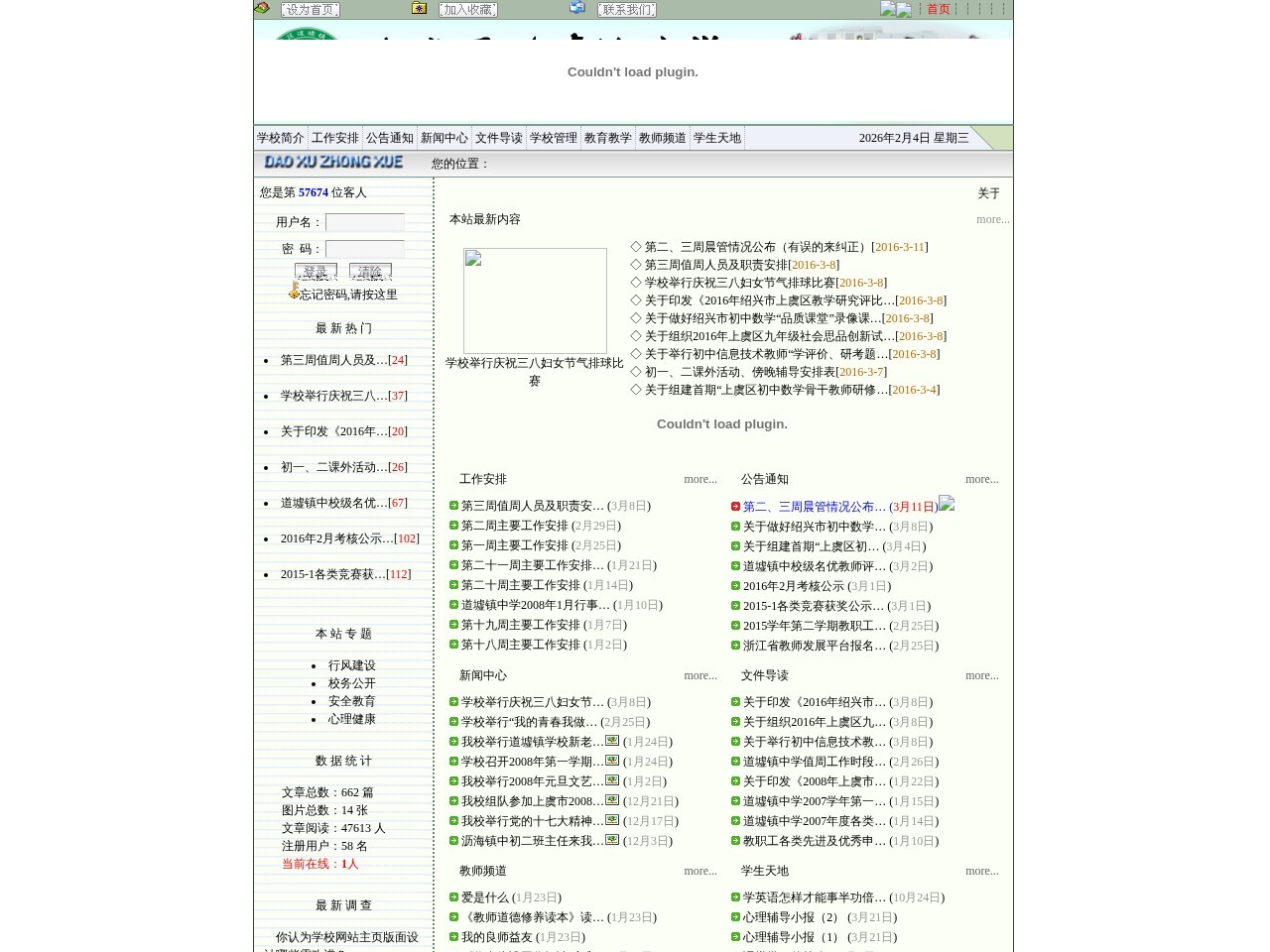Image resolution: width=1270 pixels, height=952 pixels.
Task: Click the green bullet before 心理辅导小报（2）
Action: (735, 917)
